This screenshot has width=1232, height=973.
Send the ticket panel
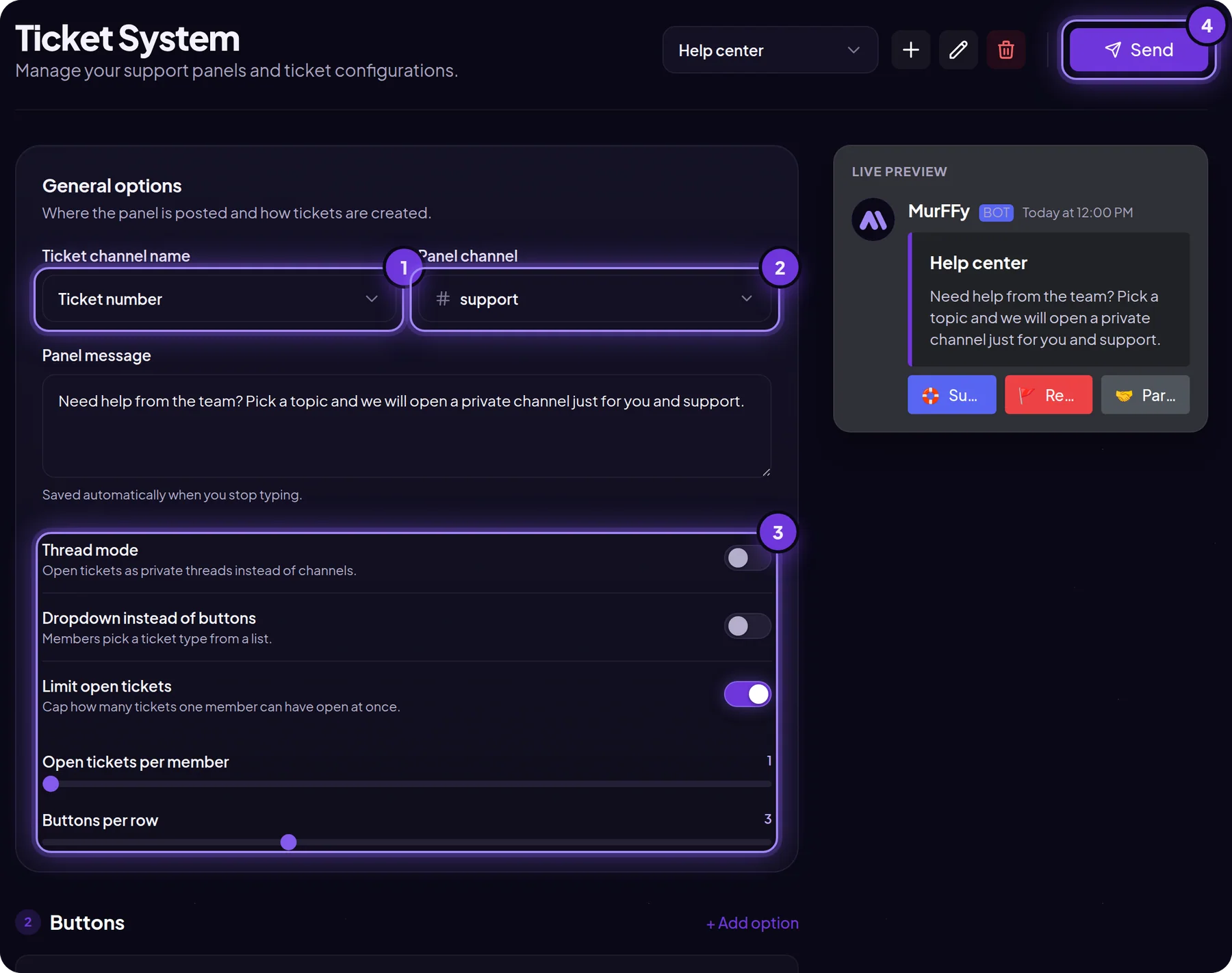pos(1139,50)
